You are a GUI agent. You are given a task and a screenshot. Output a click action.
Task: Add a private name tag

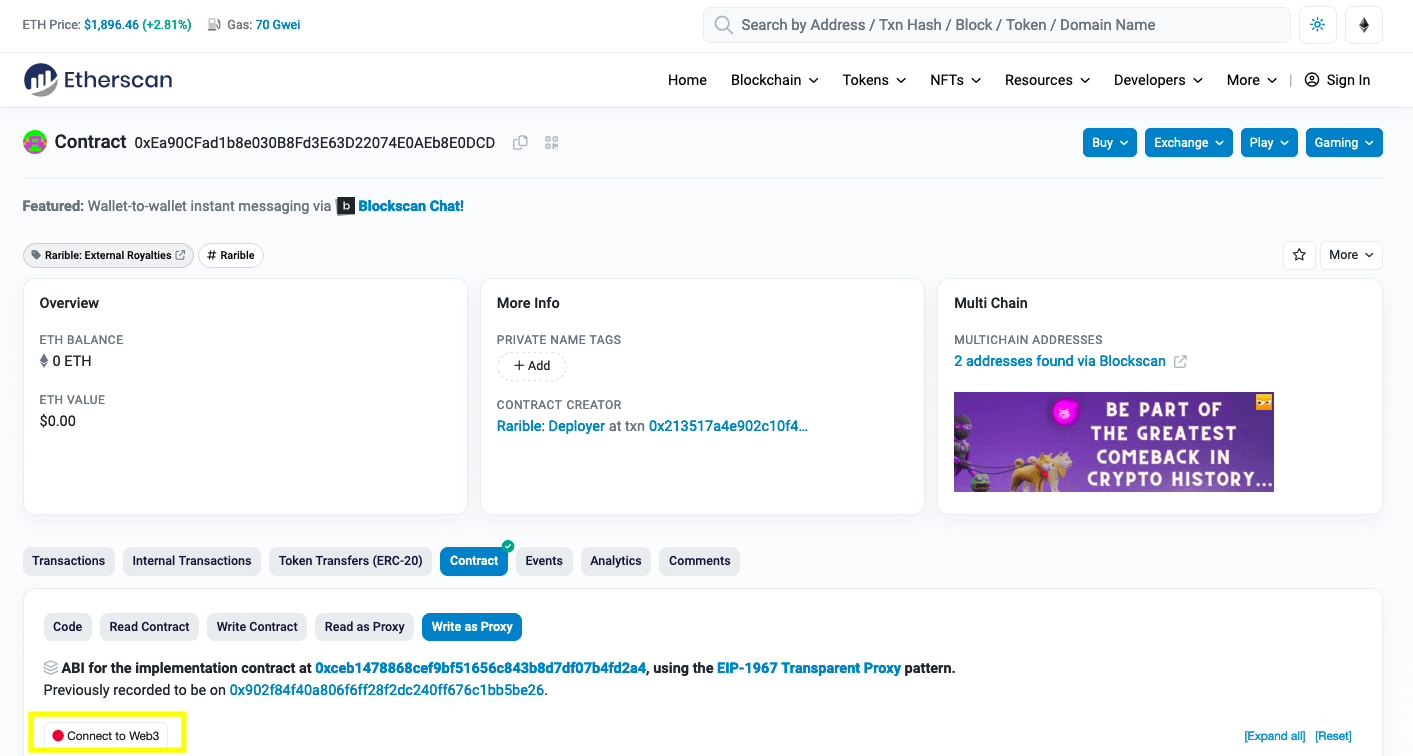(x=532, y=366)
